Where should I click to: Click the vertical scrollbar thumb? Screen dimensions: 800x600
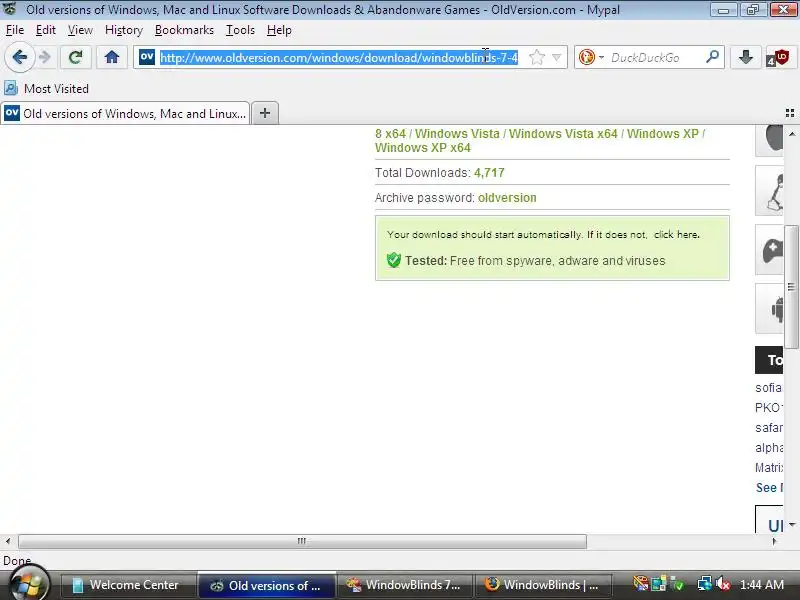coord(791,287)
